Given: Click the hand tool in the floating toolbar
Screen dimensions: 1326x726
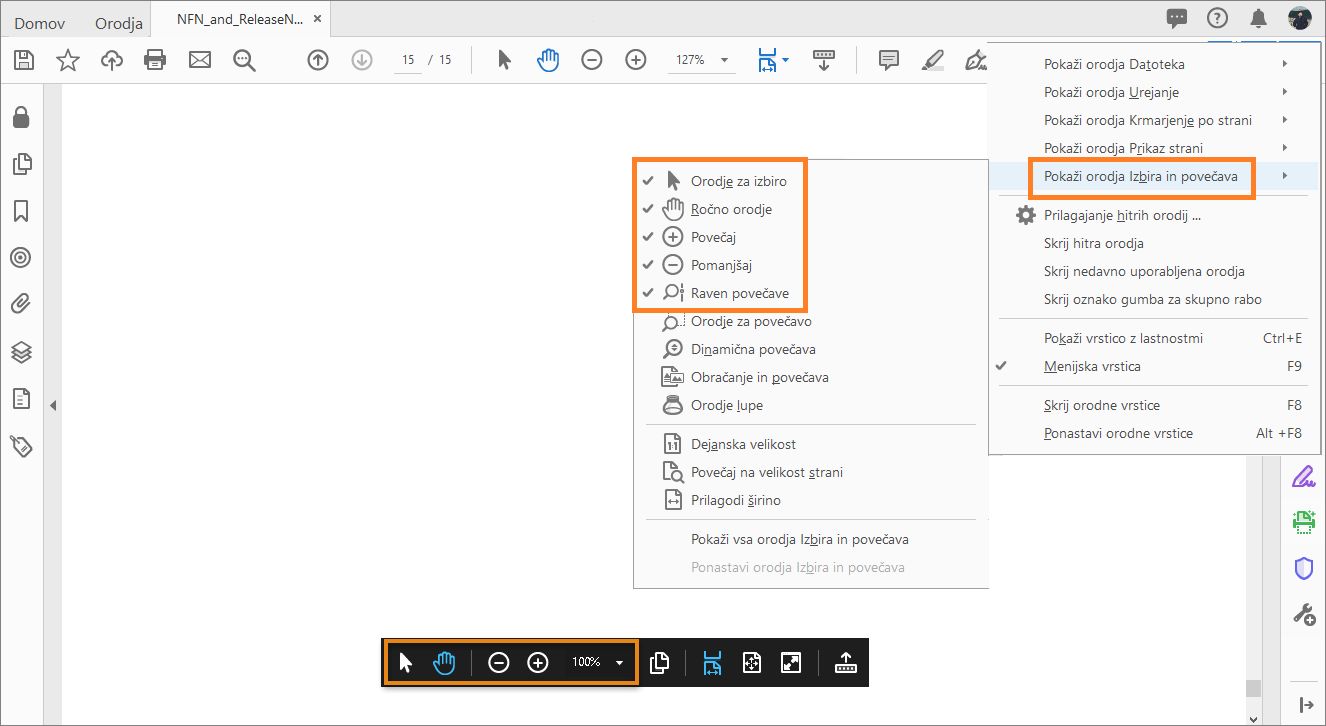Looking at the screenshot, I should 445,662.
